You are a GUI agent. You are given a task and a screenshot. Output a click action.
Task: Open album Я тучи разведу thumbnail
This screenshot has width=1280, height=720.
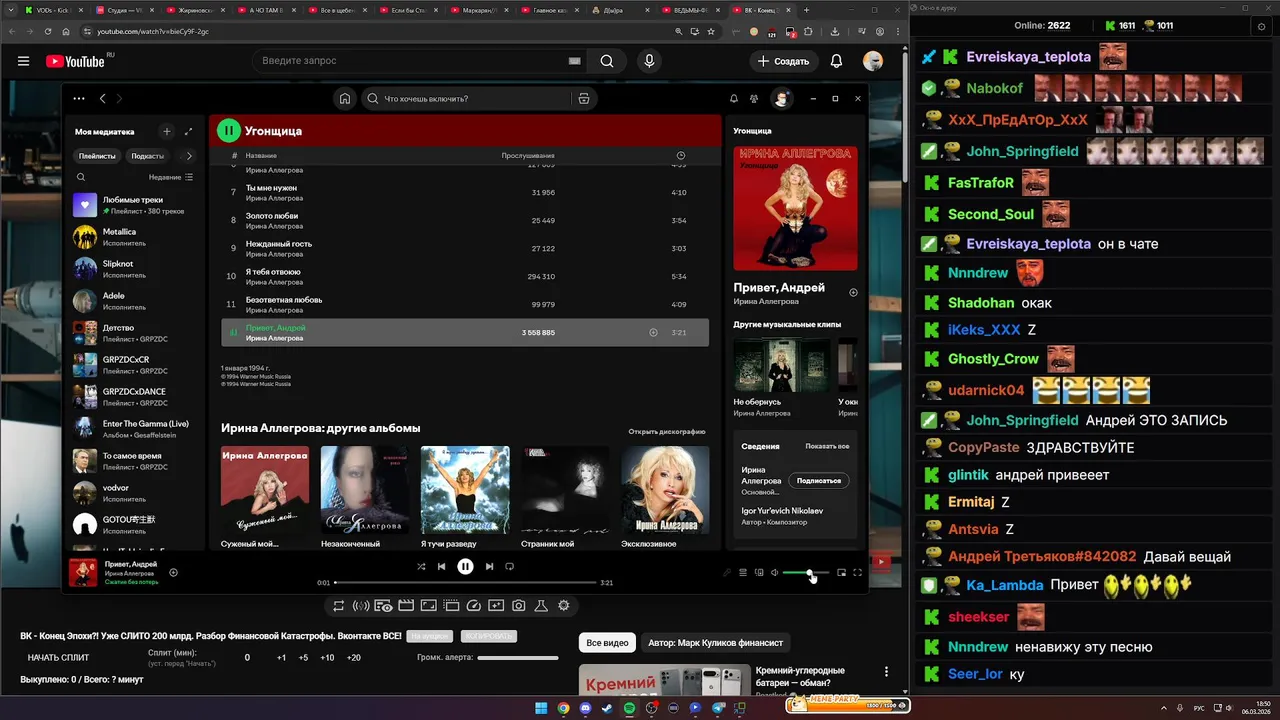coord(465,490)
